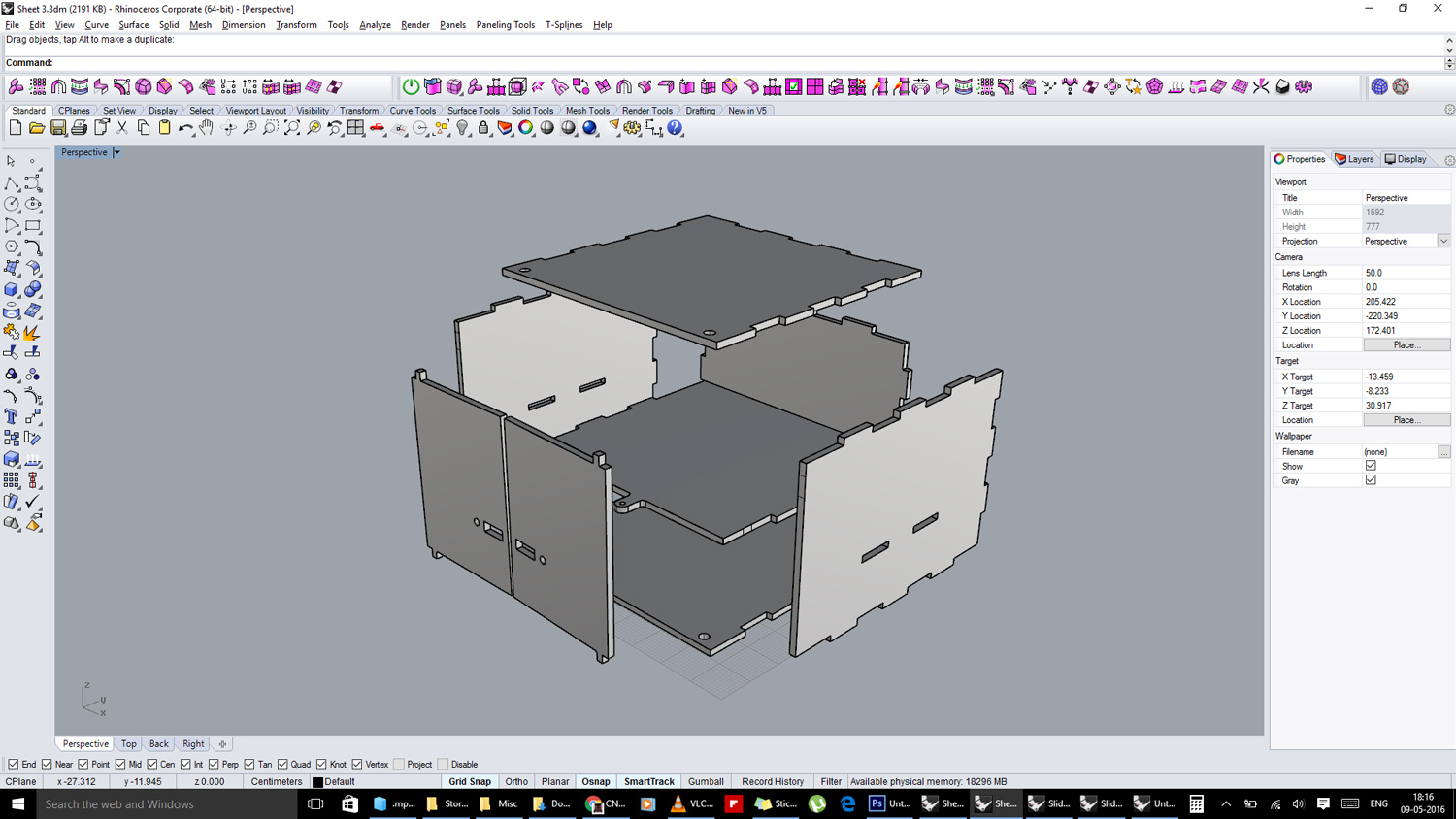Add a new viewport tab with the plus icon
This screenshot has width=1456, height=819.
click(x=222, y=744)
